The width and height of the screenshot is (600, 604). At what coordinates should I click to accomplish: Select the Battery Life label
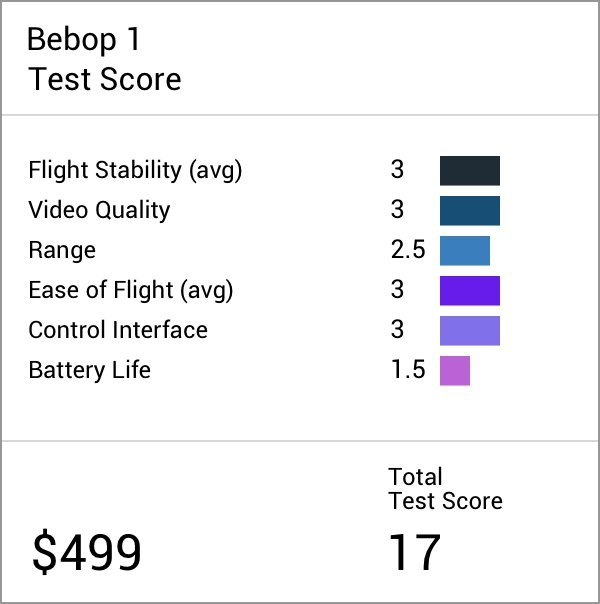(89, 370)
